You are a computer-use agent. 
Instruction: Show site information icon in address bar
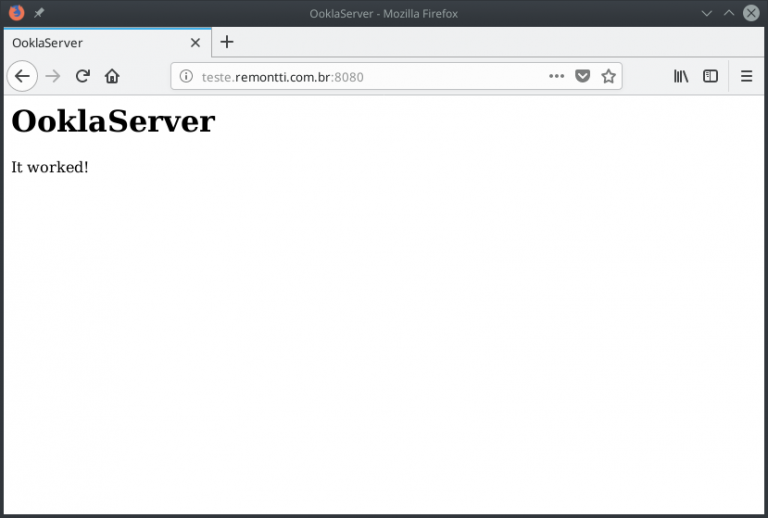click(186, 76)
